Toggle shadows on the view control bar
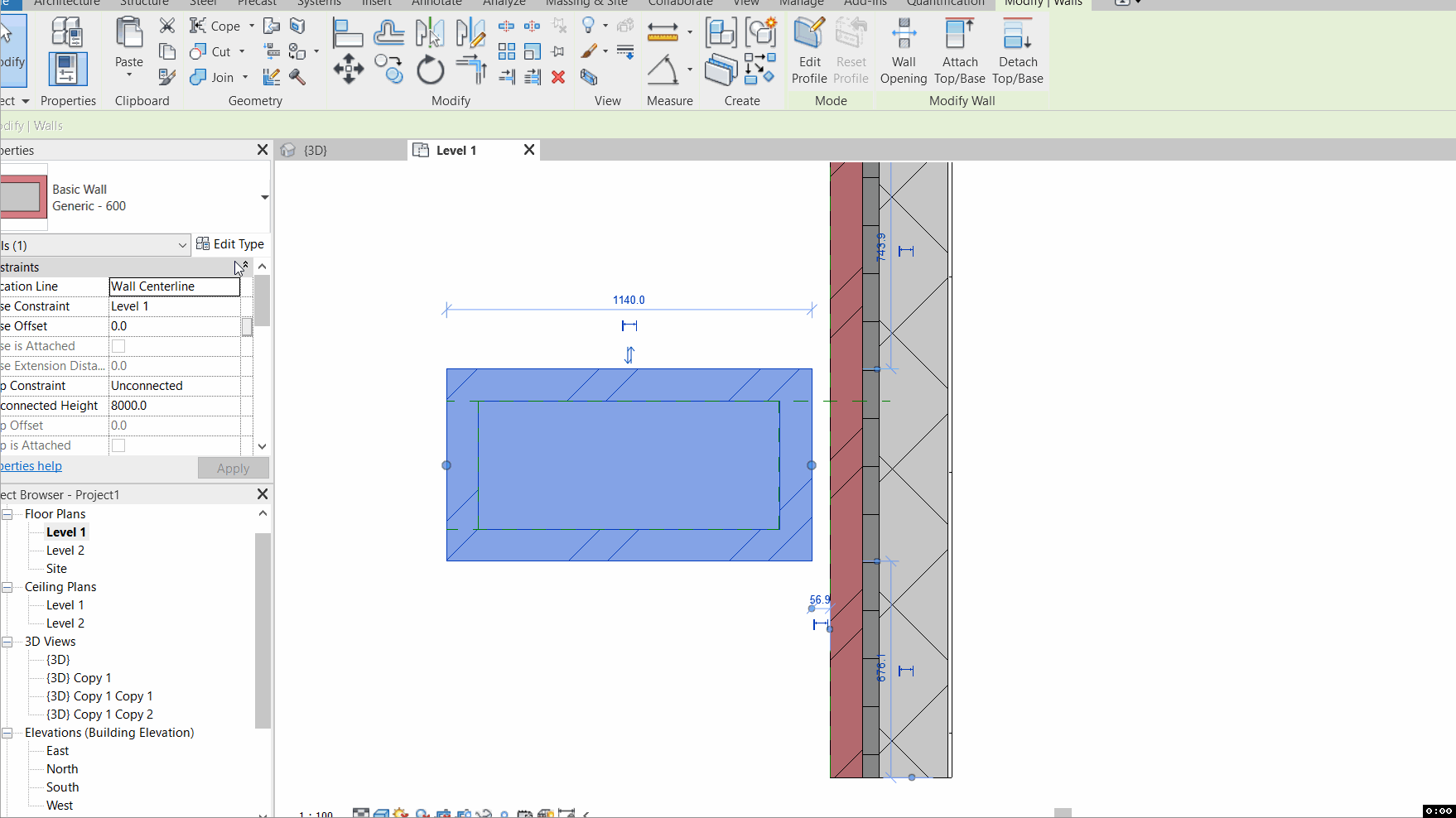This screenshot has width=1456, height=818. pos(422,815)
